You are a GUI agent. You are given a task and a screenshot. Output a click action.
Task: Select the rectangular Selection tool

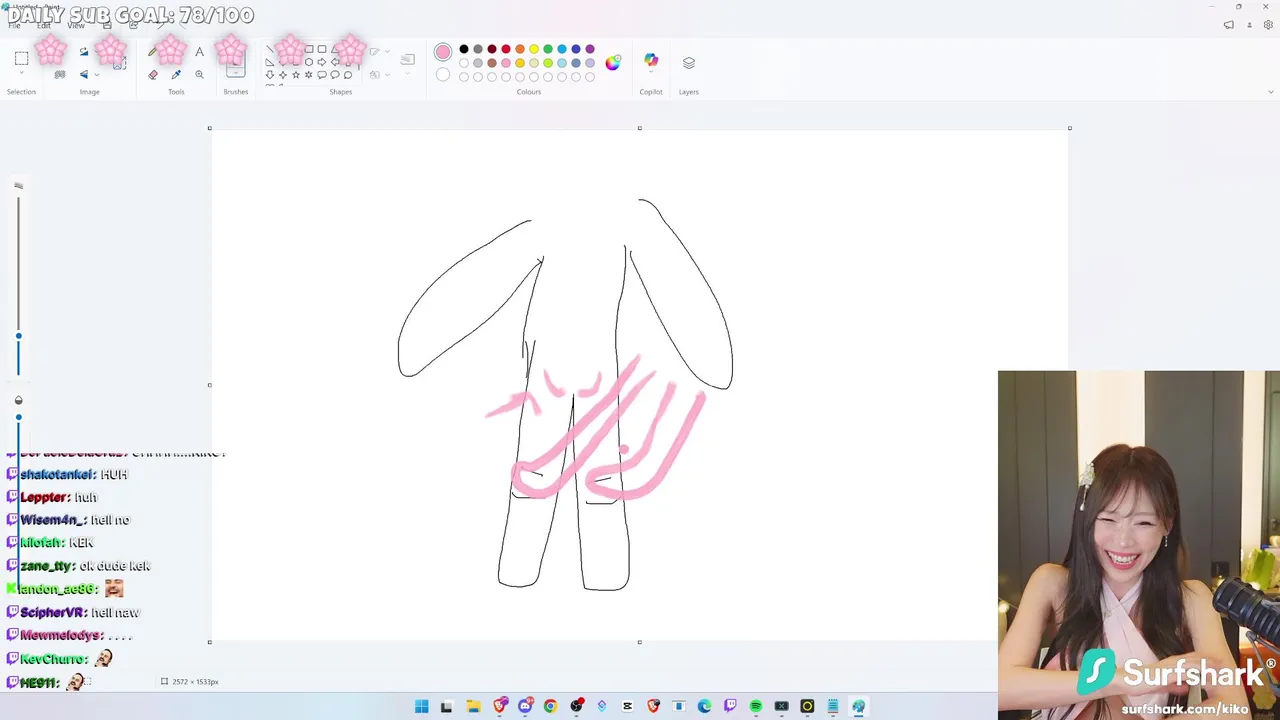(x=21, y=58)
